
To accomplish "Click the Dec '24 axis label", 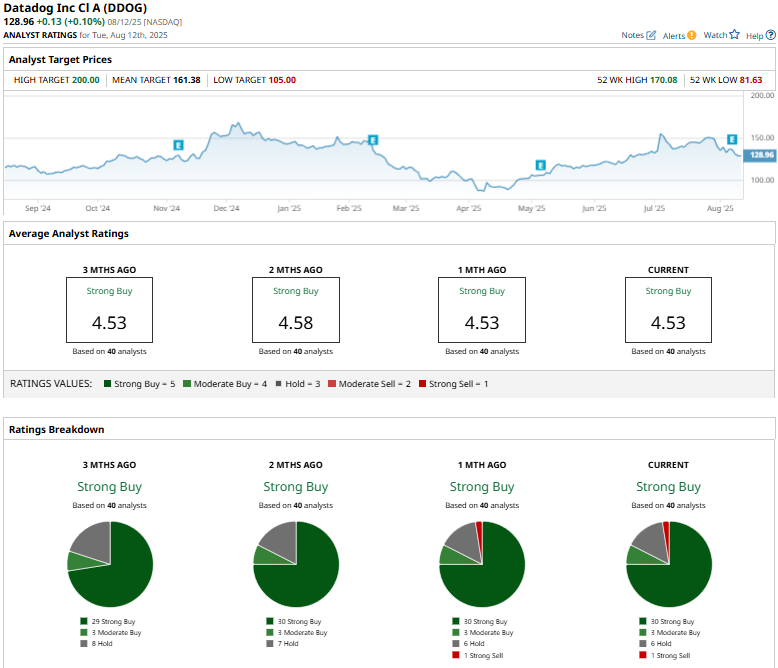I will [x=226, y=208].
